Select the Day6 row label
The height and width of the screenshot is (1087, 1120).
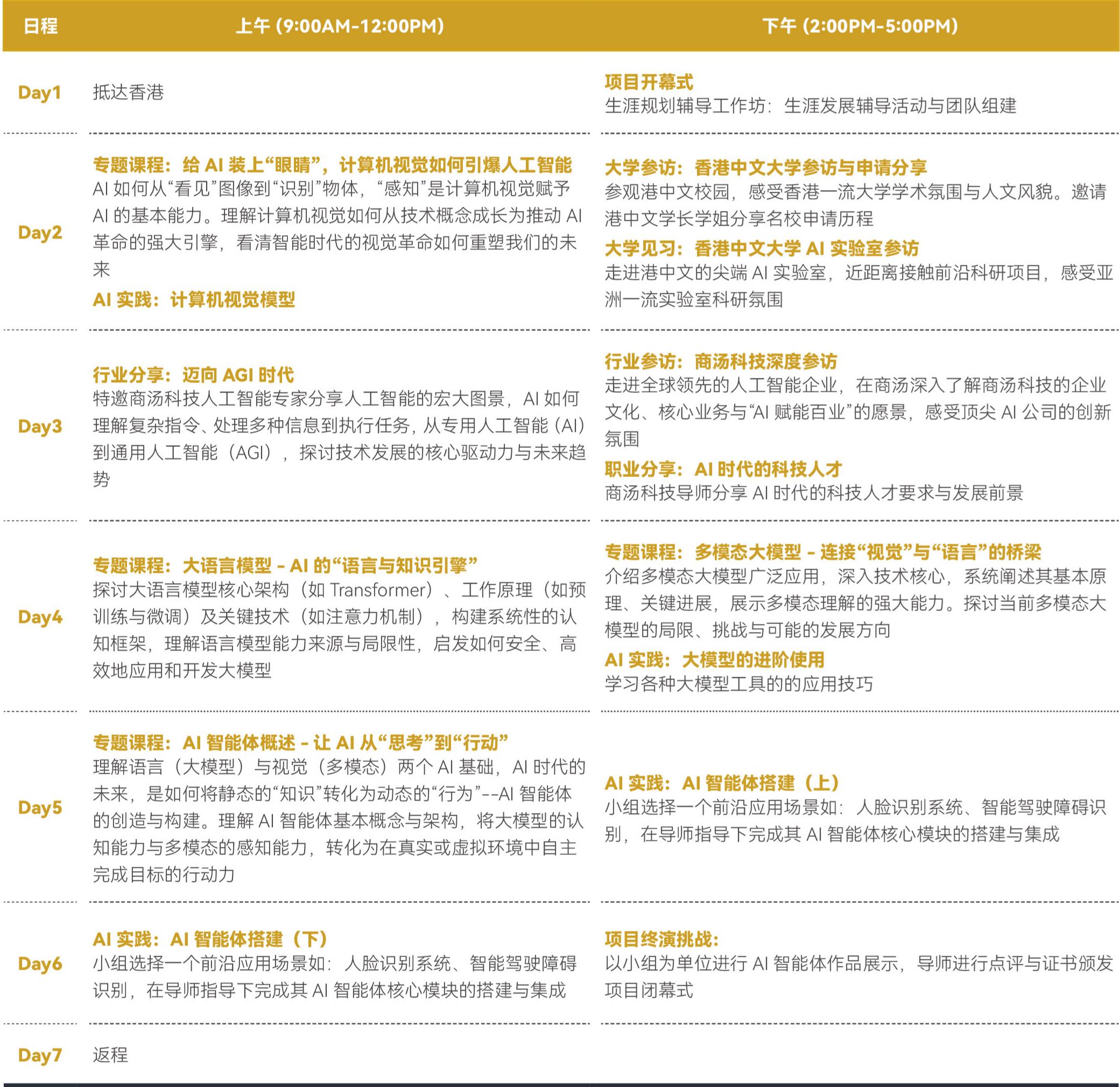point(40,964)
